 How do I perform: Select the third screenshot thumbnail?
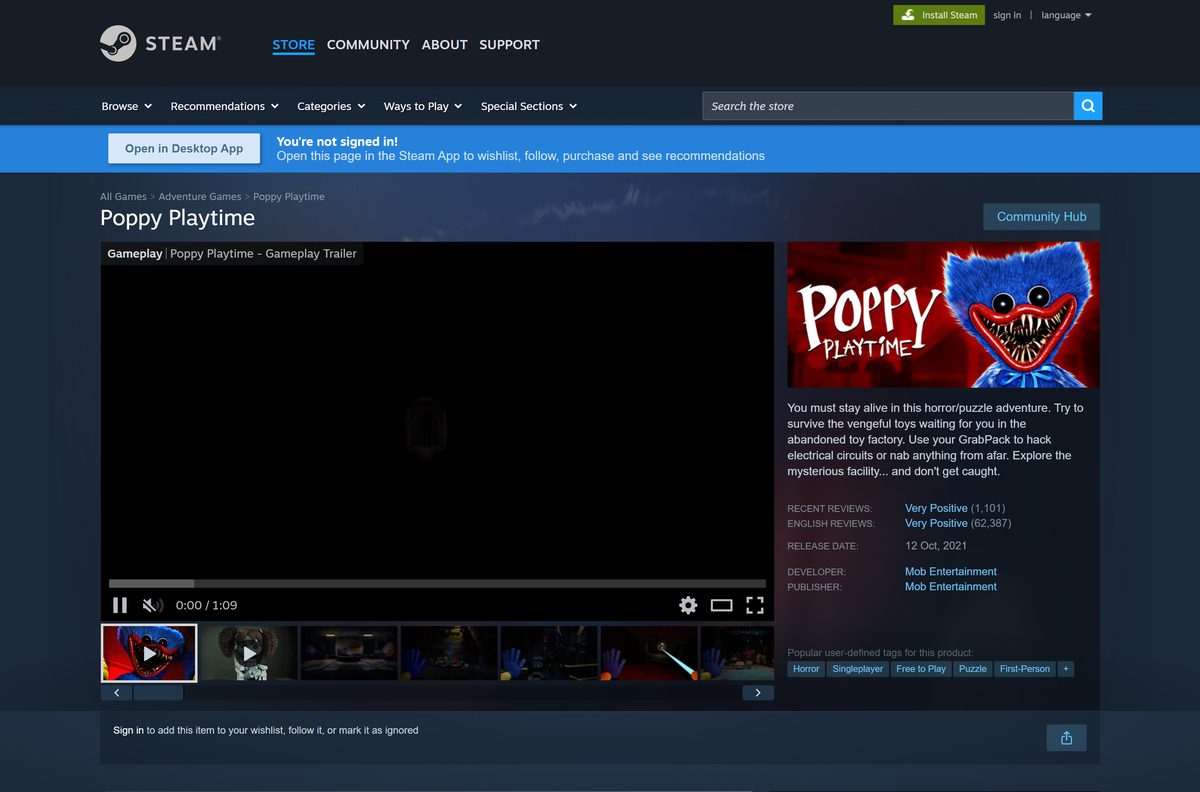click(x=349, y=653)
